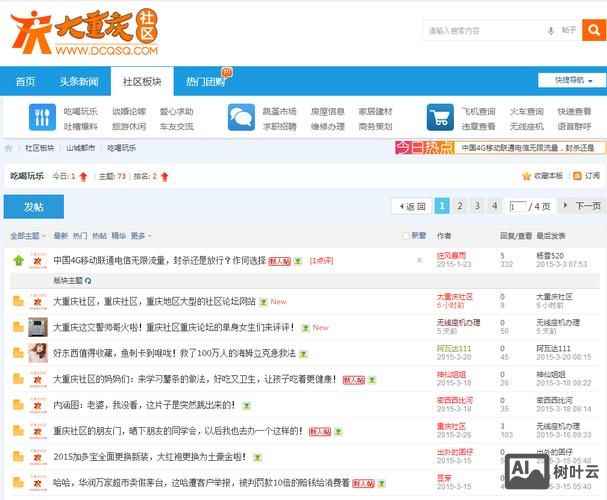Screen dimensions: 607x500
Task: Click the green pinned arrow icon on 4G thread
Action: pos(19,260)
